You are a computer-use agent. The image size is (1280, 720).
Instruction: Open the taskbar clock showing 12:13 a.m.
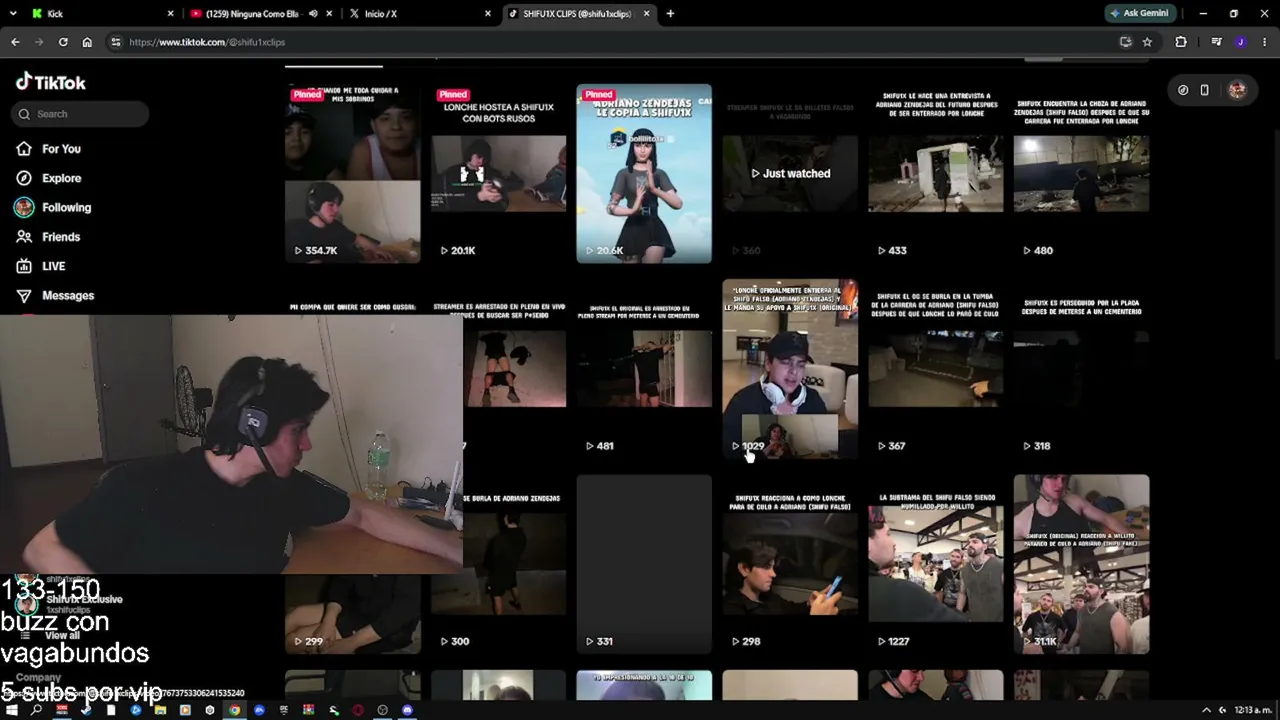pos(1253,710)
